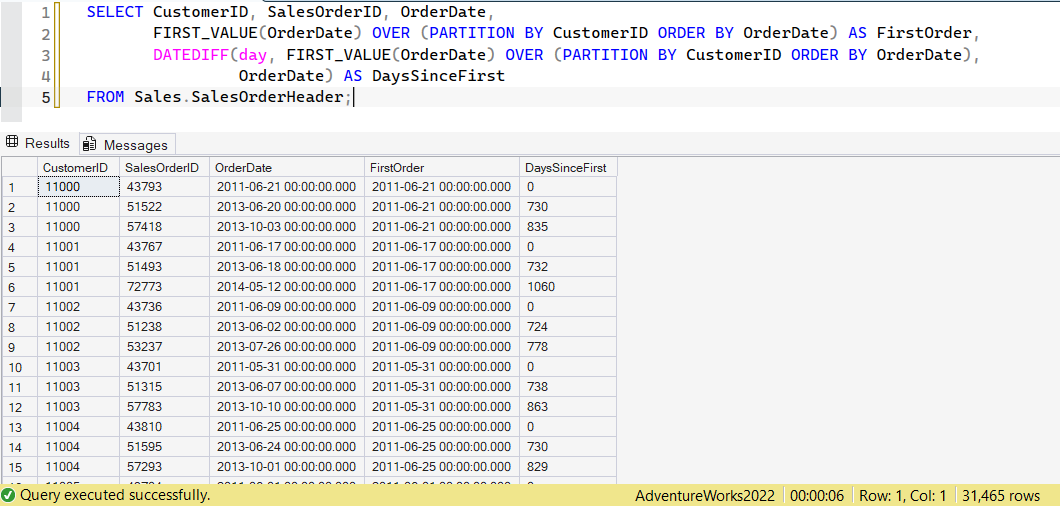Click CustomerID cell in row 1
1060x506 pixels.
pos(78,187)
